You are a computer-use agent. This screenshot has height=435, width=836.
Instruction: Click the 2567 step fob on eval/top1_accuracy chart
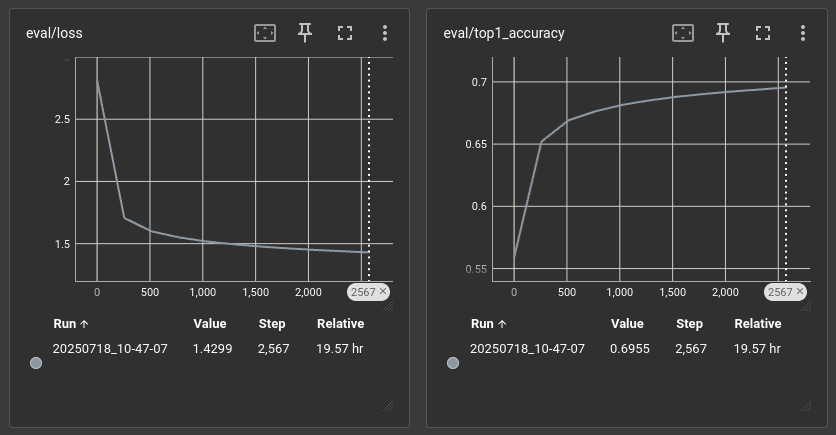click(x=785, y=292)
